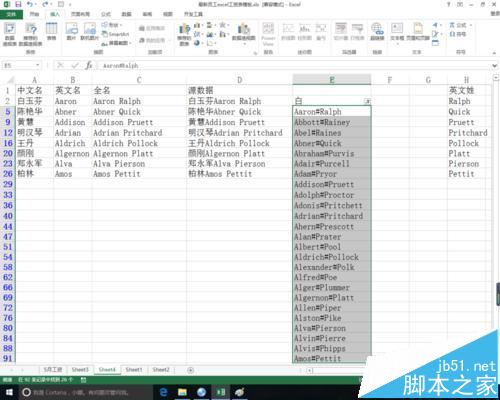The image size is (500, 400).
Task: Click the Cortana search box
Action: (85, 392)
